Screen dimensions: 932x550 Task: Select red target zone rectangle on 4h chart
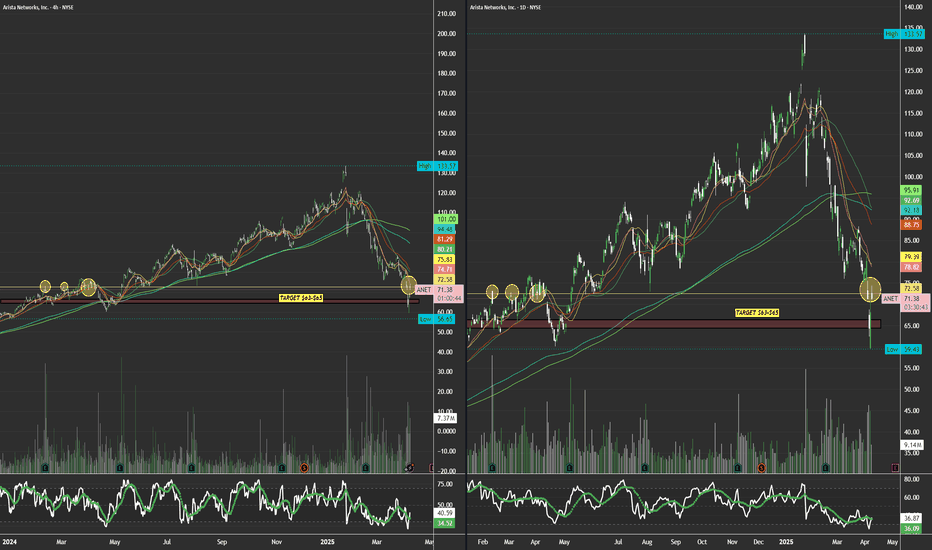tap(210, 301)
